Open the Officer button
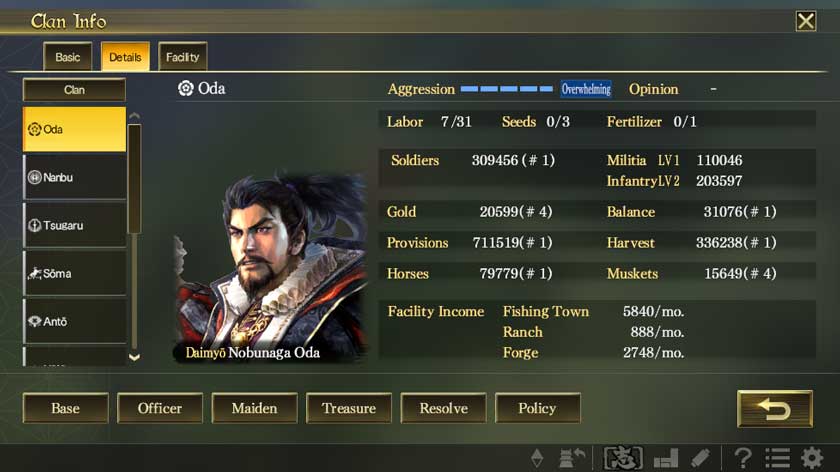Screen dimensions: 840x472 point(160,408)
